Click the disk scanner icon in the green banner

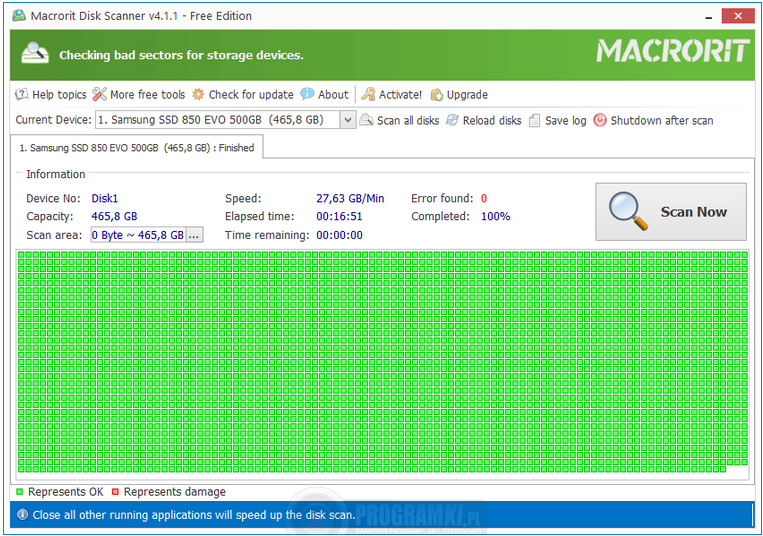[x=35, y=53]
